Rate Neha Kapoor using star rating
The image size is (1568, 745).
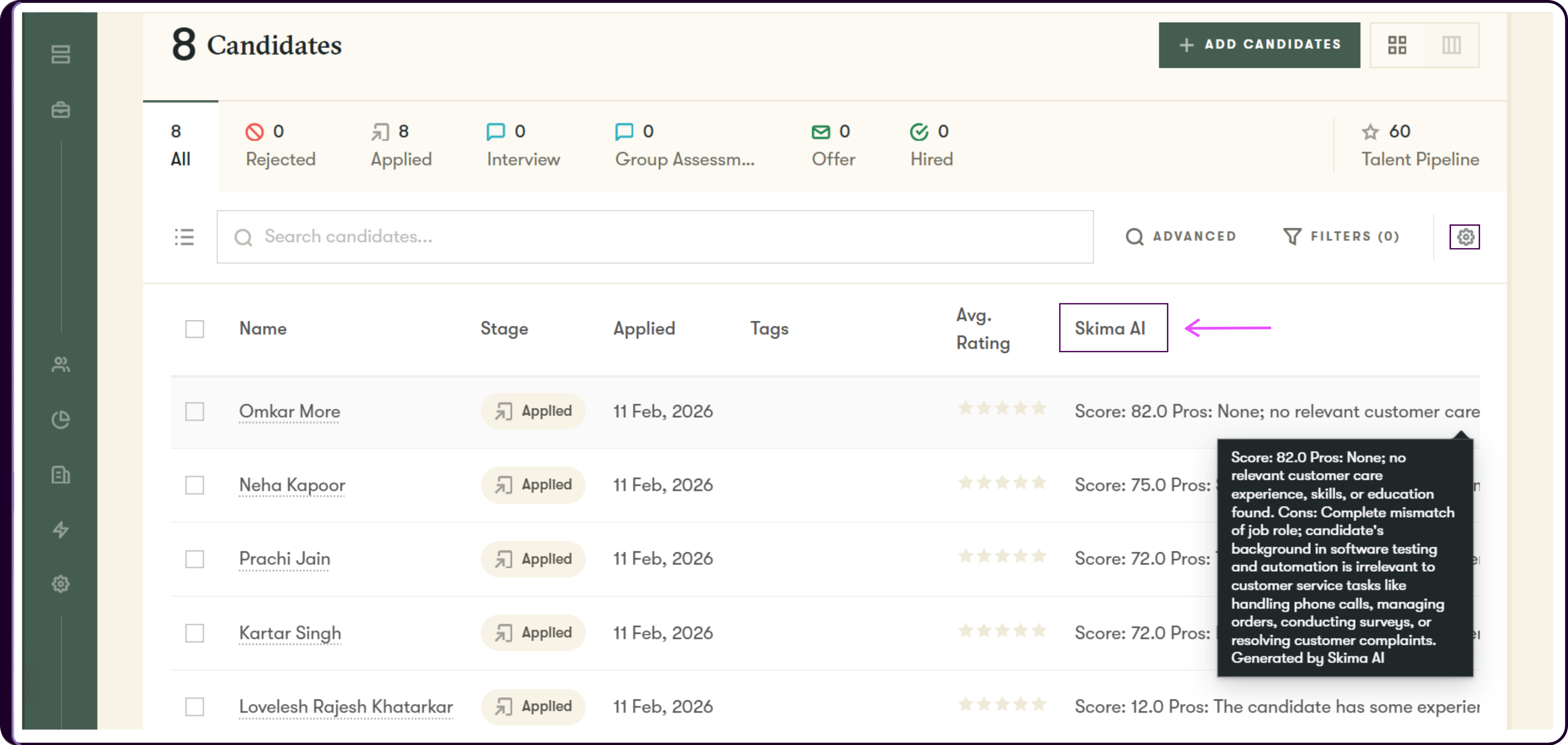pyautogui.click(x=1002, y=483)
